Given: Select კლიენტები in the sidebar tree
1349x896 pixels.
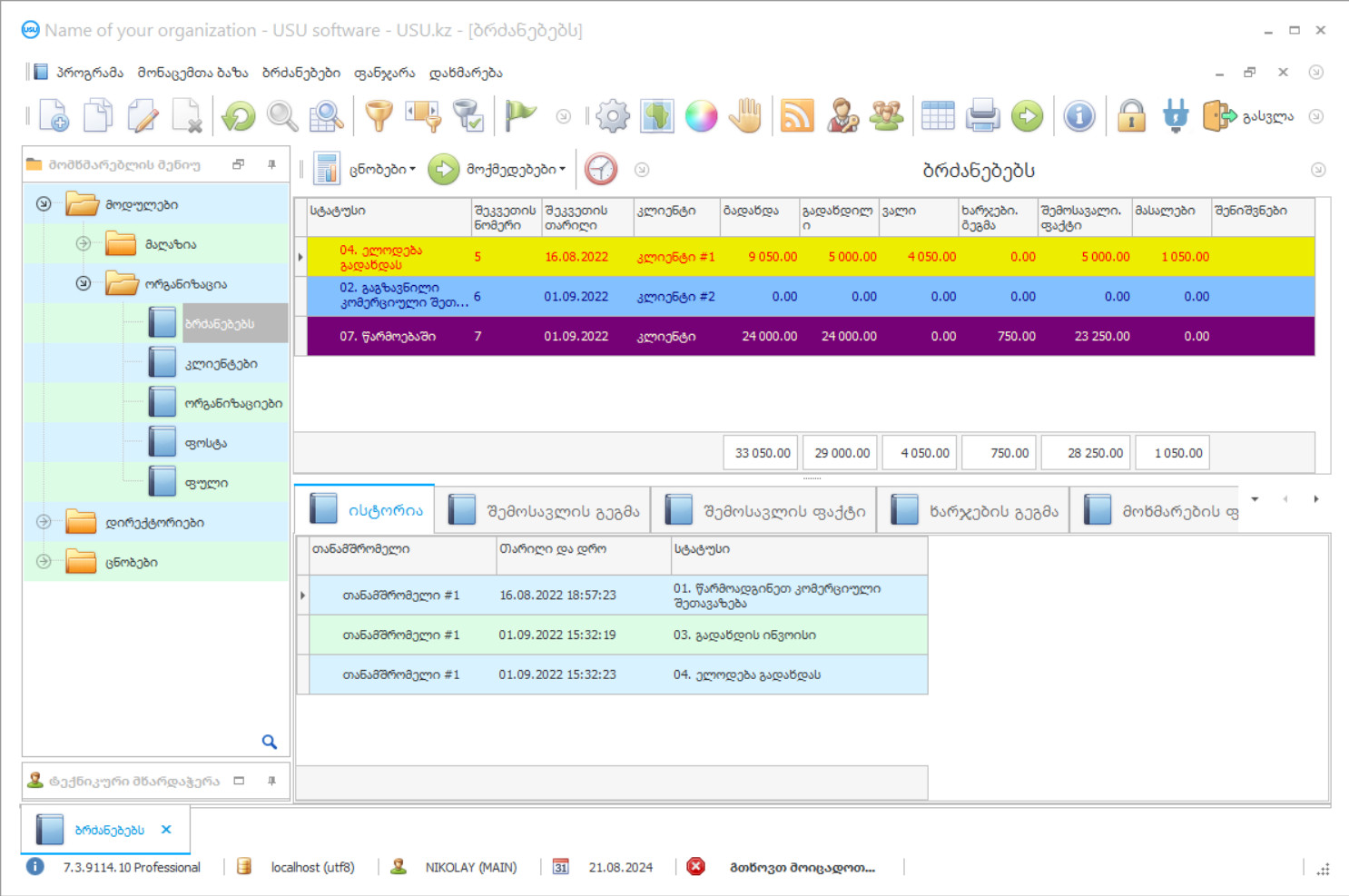Looking at the screenshot, I should 221,364.
